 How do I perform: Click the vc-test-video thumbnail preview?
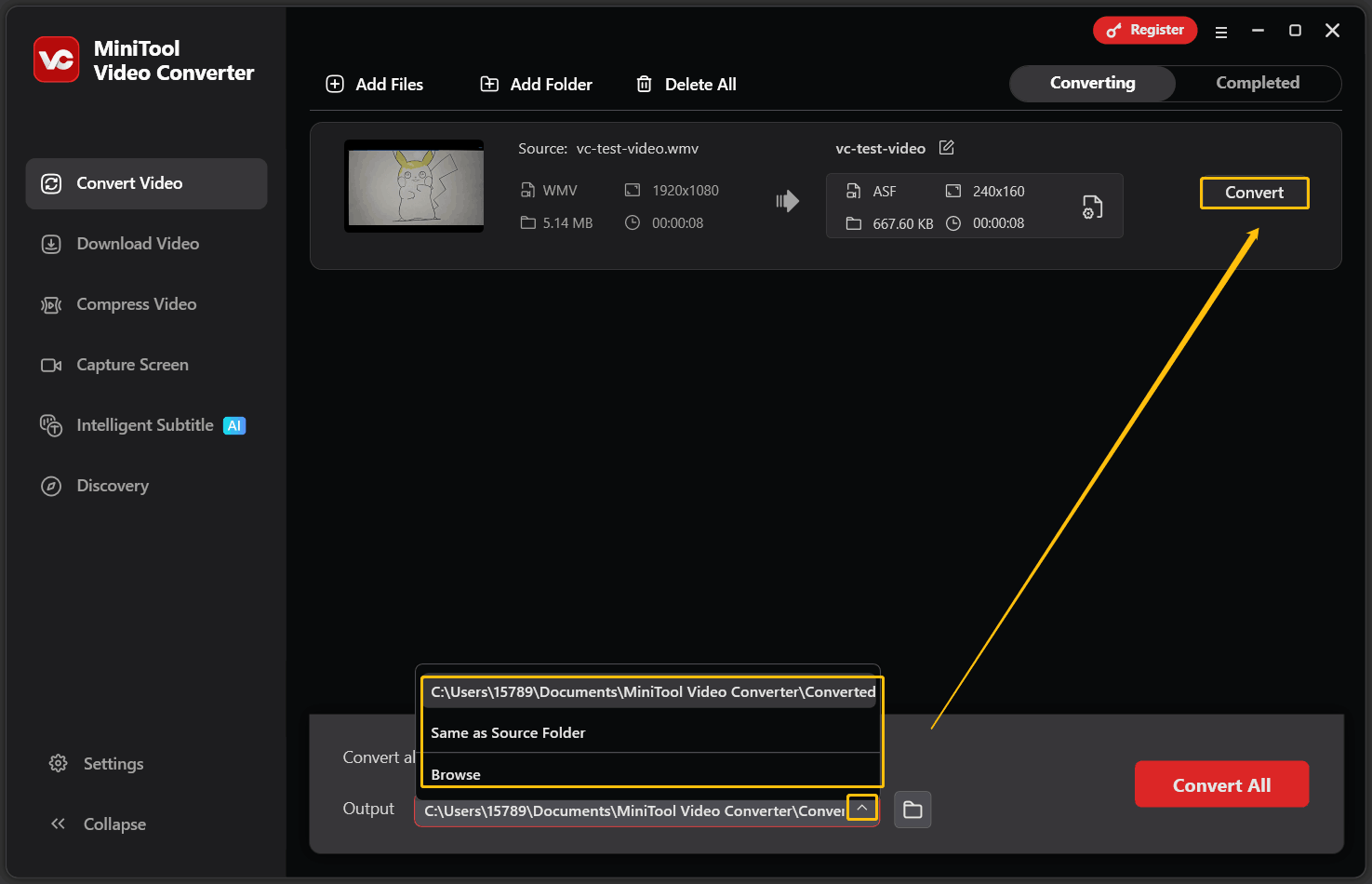tap(413, 185)
